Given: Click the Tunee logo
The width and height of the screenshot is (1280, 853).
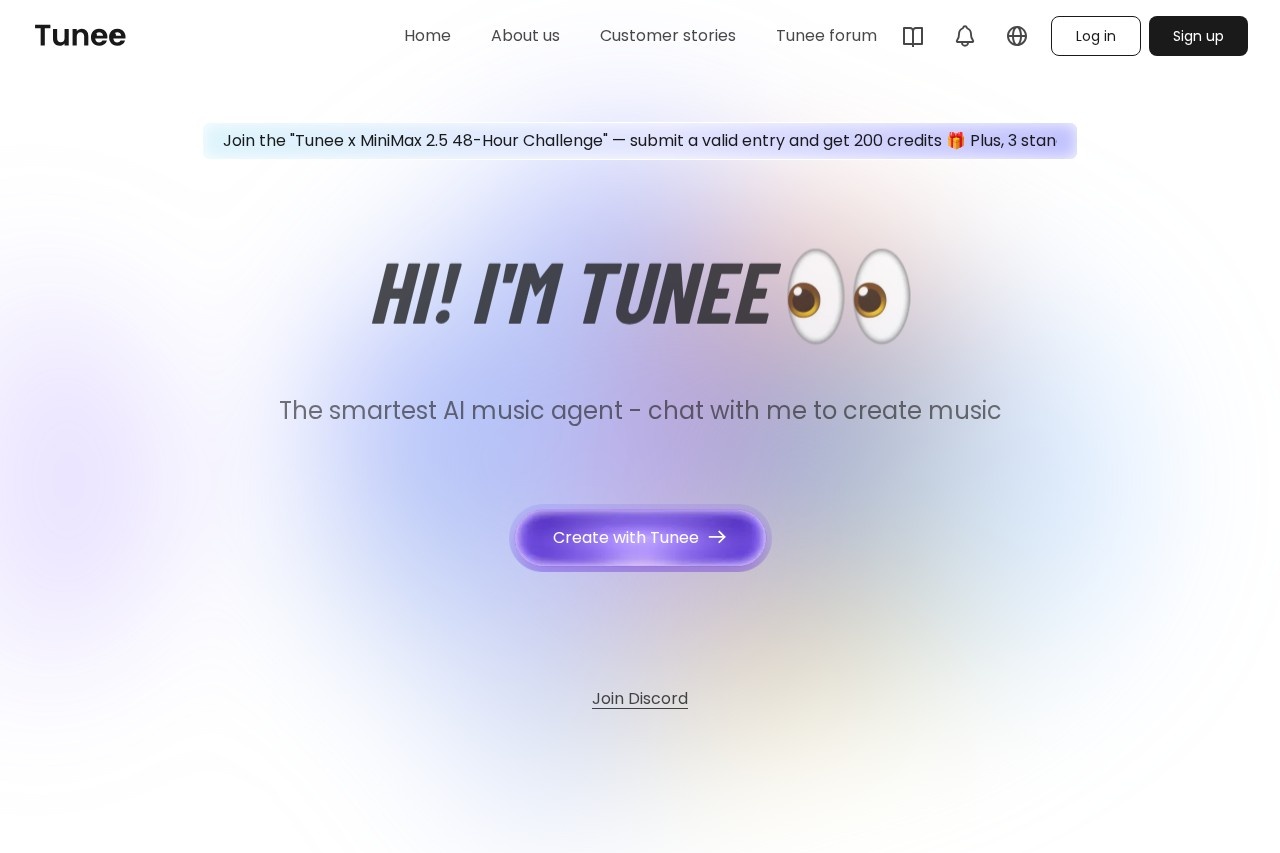Looking at the screenshot, I should tap(80, 36).
